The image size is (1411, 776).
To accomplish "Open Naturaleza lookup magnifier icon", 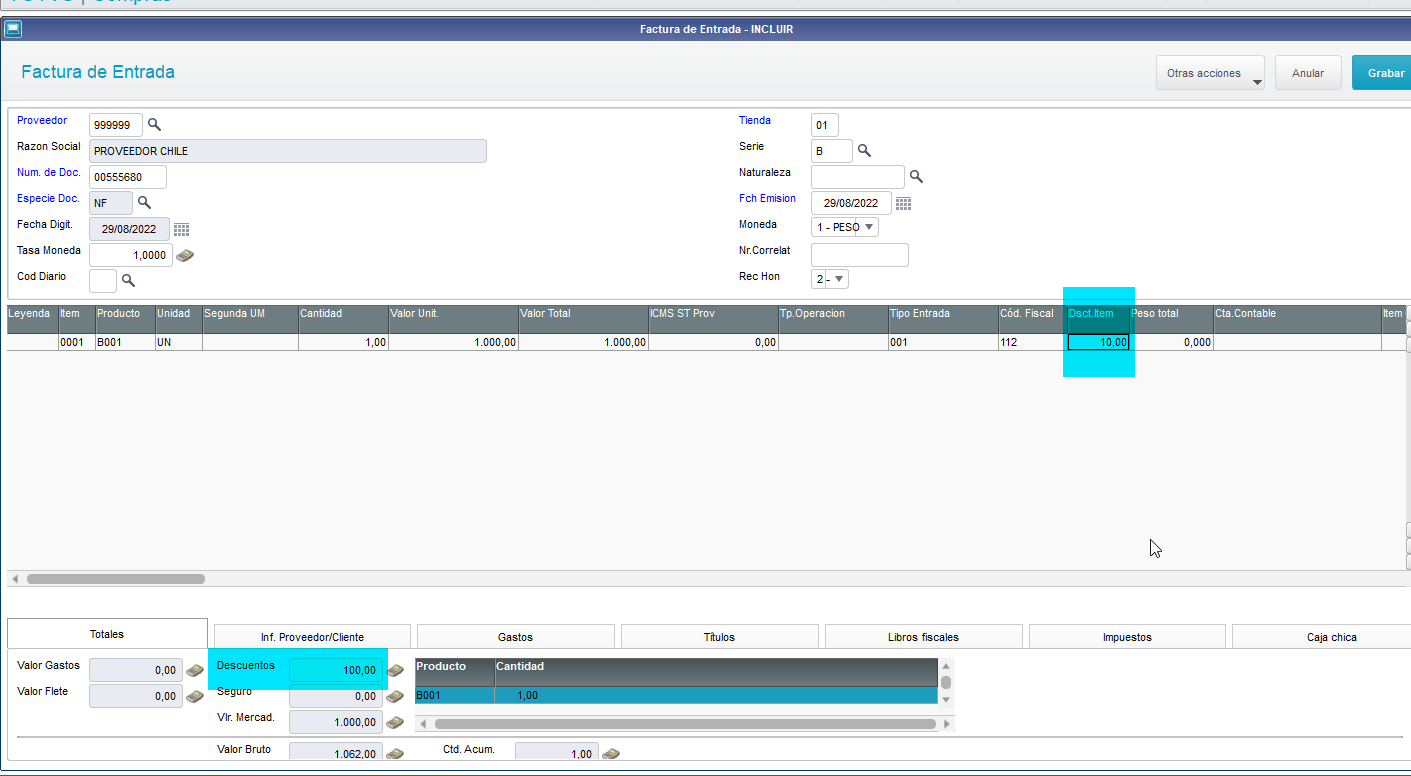I will click(916, 177).
